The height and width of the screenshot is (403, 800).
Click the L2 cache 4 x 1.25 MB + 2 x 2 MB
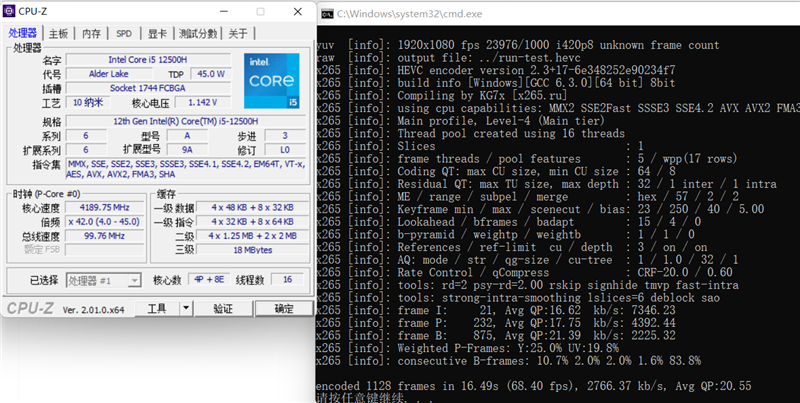[252, 236]
